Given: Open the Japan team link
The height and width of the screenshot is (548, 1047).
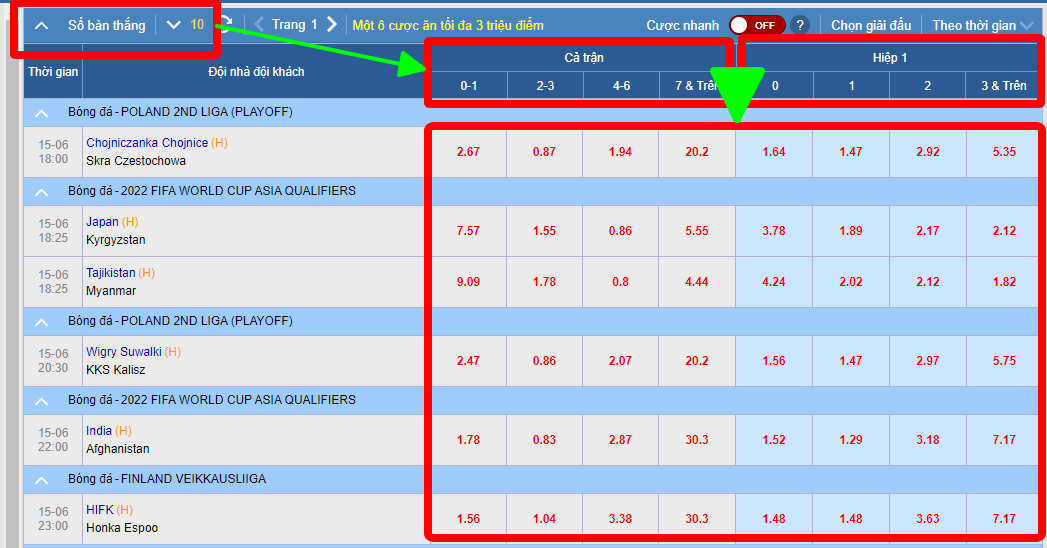Looking at the screenshot, I should pos(102,222).
